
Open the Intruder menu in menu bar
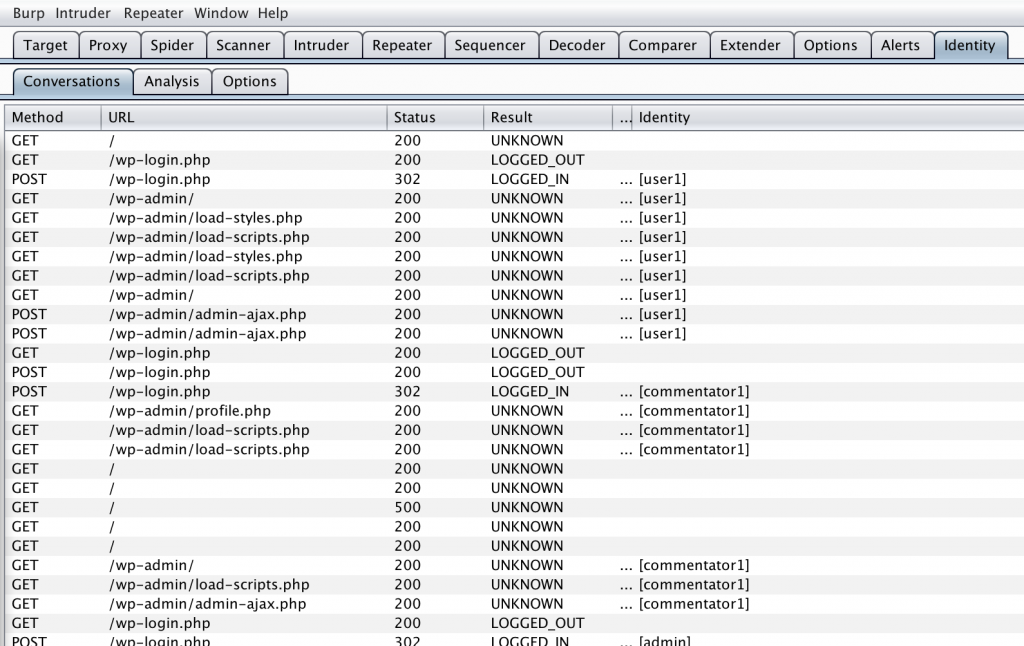pyautogui.click(x=84, y=13)
